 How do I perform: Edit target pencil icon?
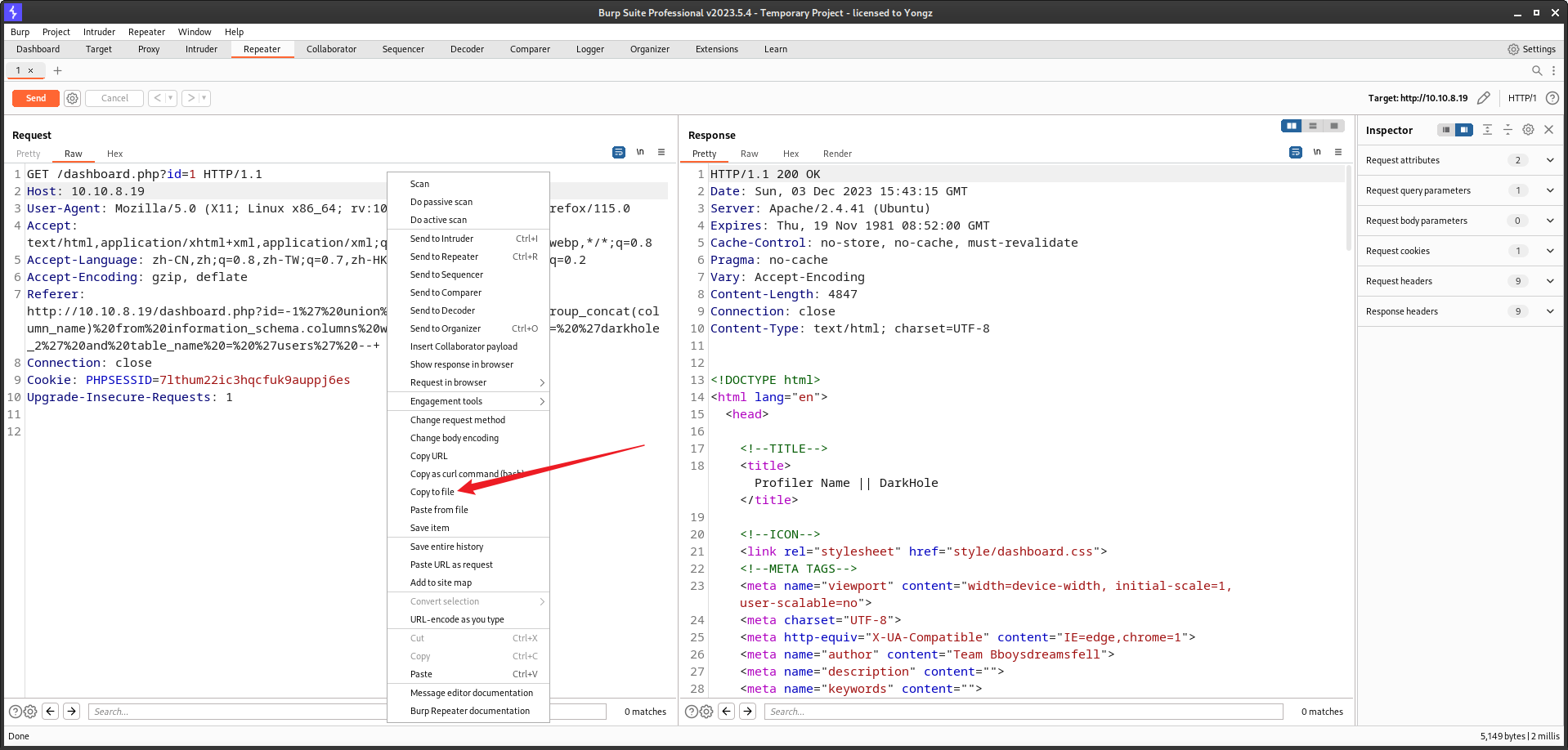click(x=1484, y=98)
